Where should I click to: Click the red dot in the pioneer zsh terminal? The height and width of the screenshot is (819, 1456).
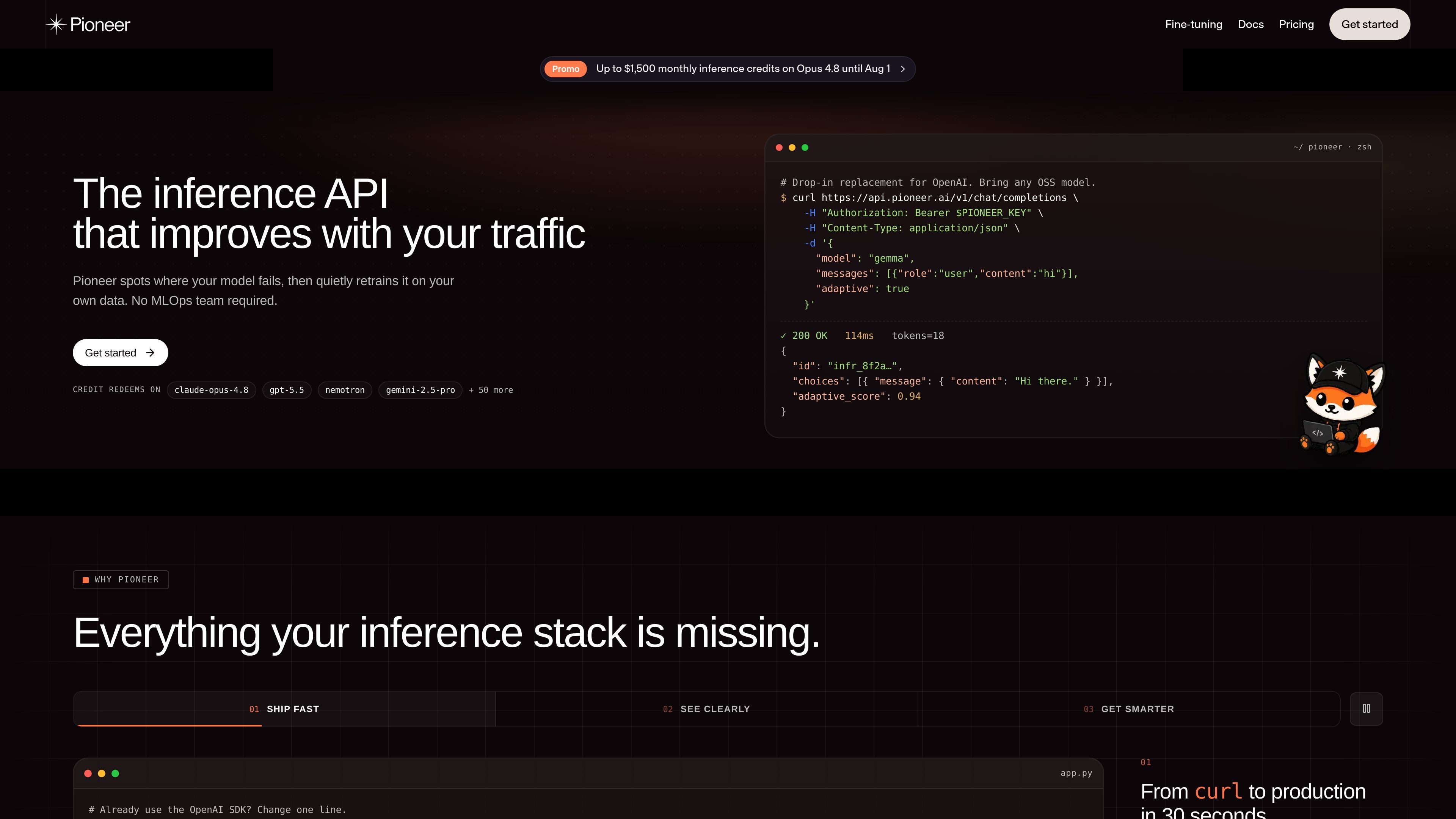779,147
